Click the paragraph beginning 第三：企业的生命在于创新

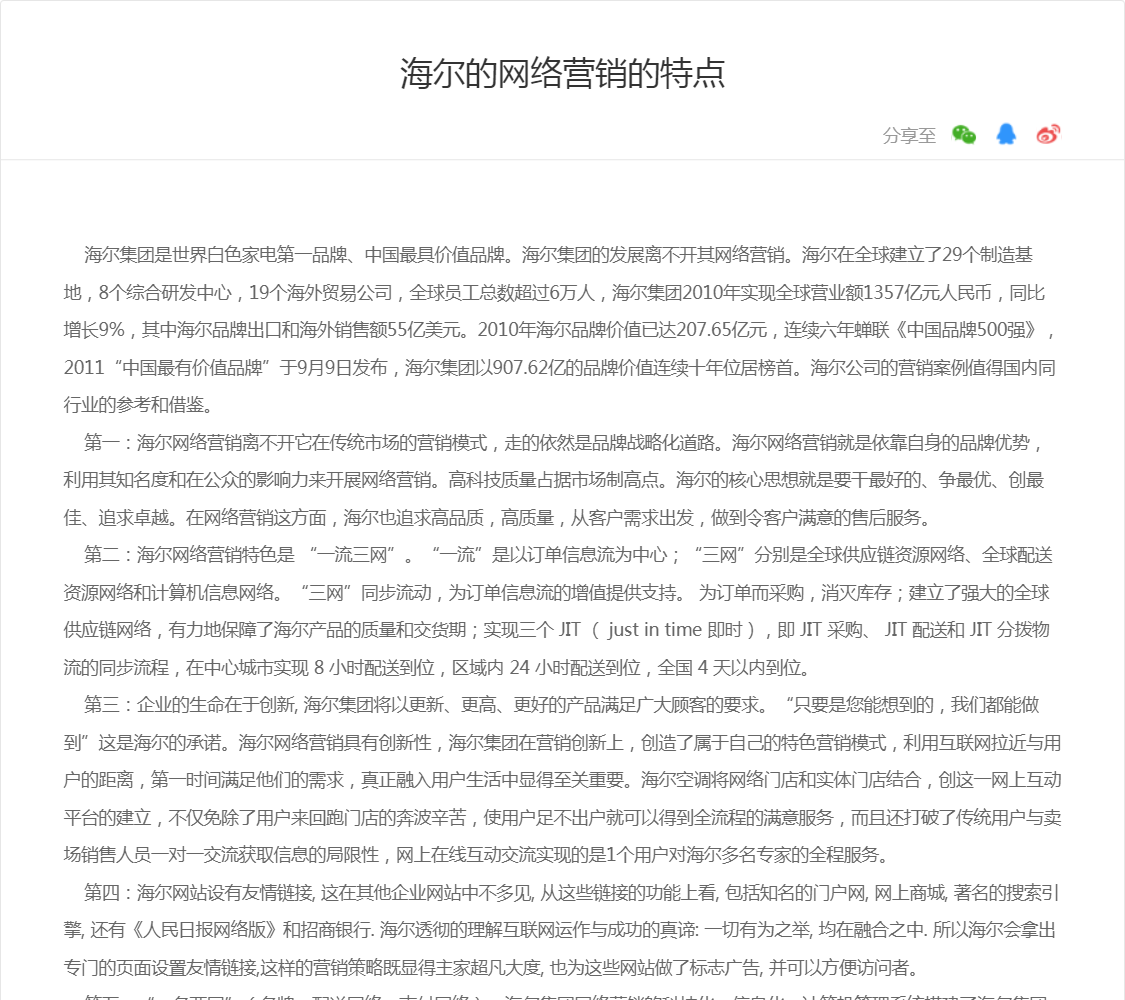pyautogui.click(x=562, y=780)
